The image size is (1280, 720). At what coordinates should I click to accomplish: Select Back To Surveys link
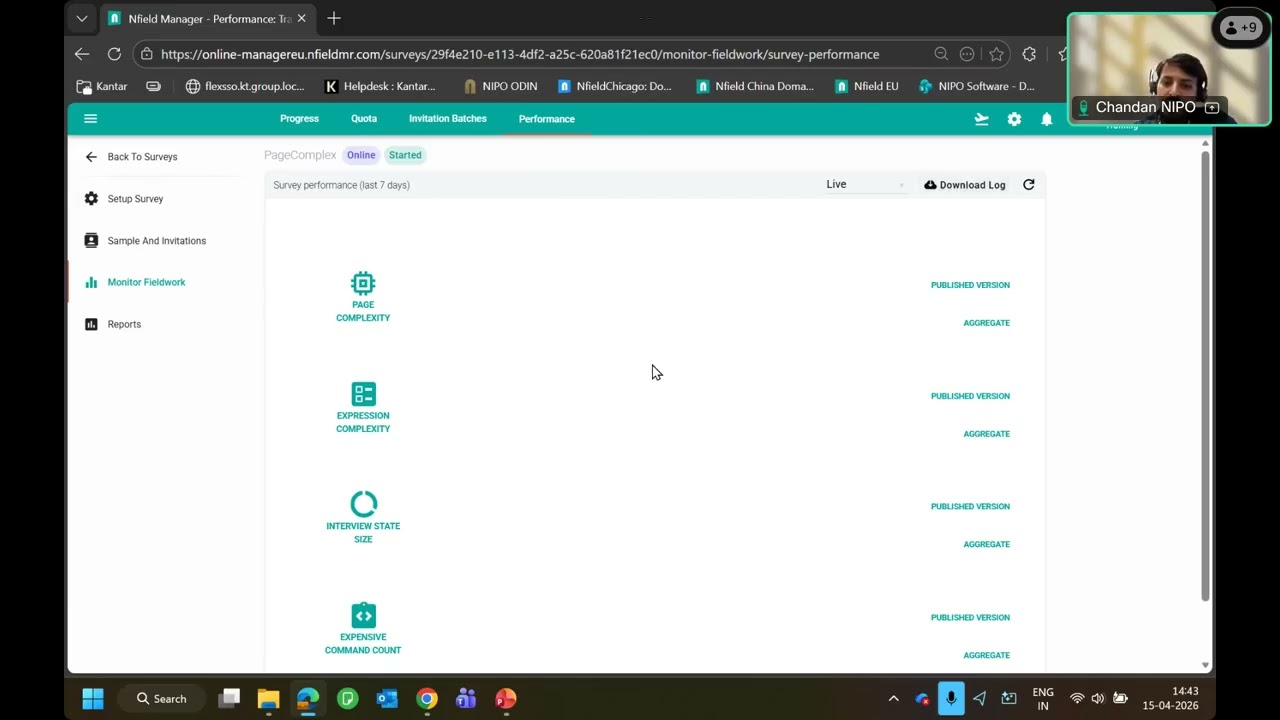pyautogui.click(x=142, y=156)
